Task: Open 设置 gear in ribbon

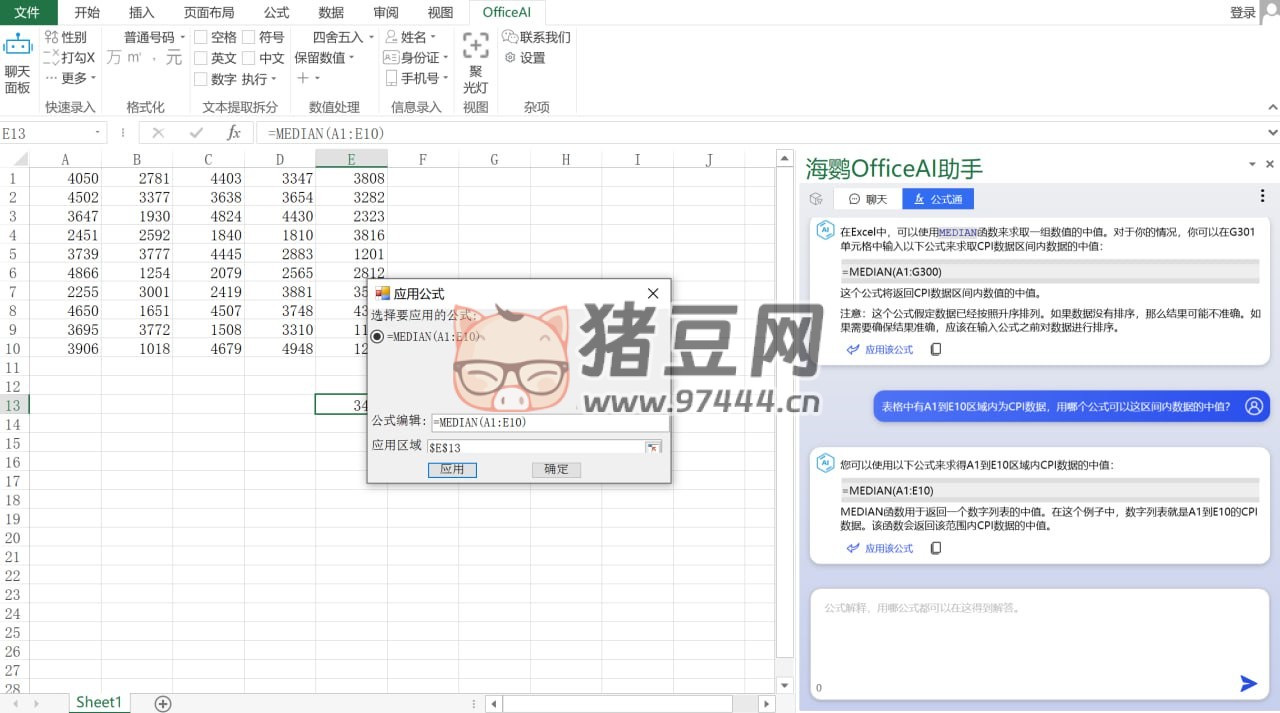Action: click(510, 58)
